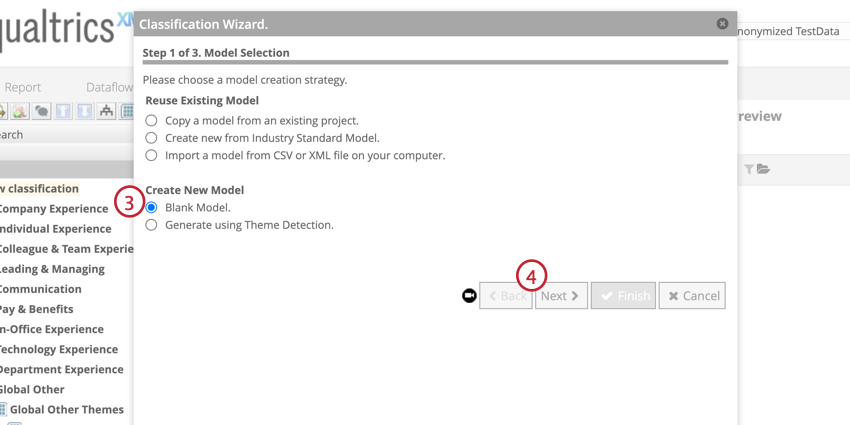
Task: Cancel the Classification Wizard
Action: point(692,295)
